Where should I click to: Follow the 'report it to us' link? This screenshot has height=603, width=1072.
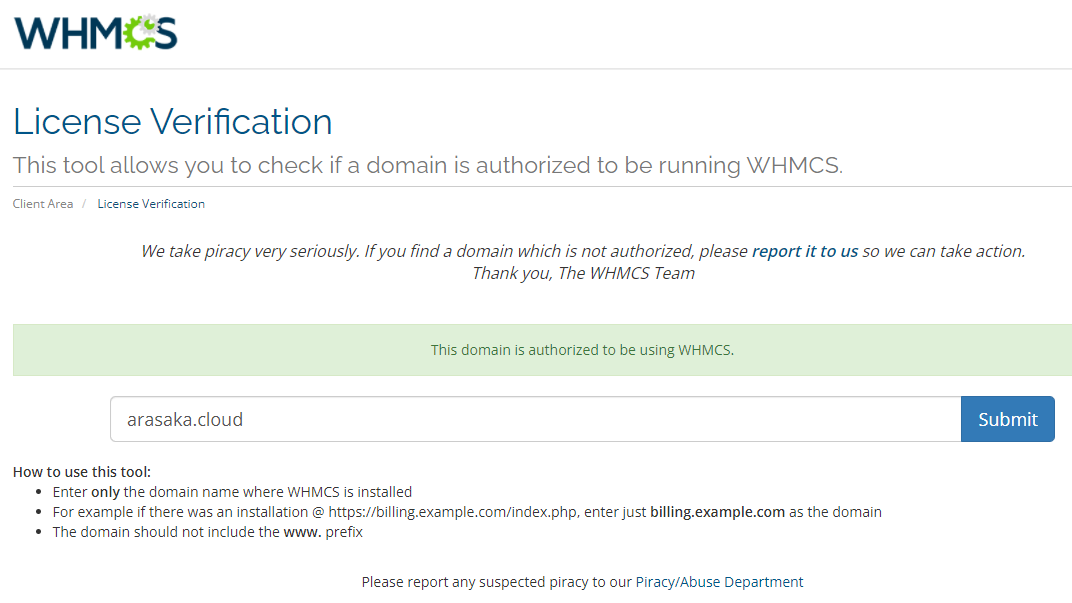(805, 251)
